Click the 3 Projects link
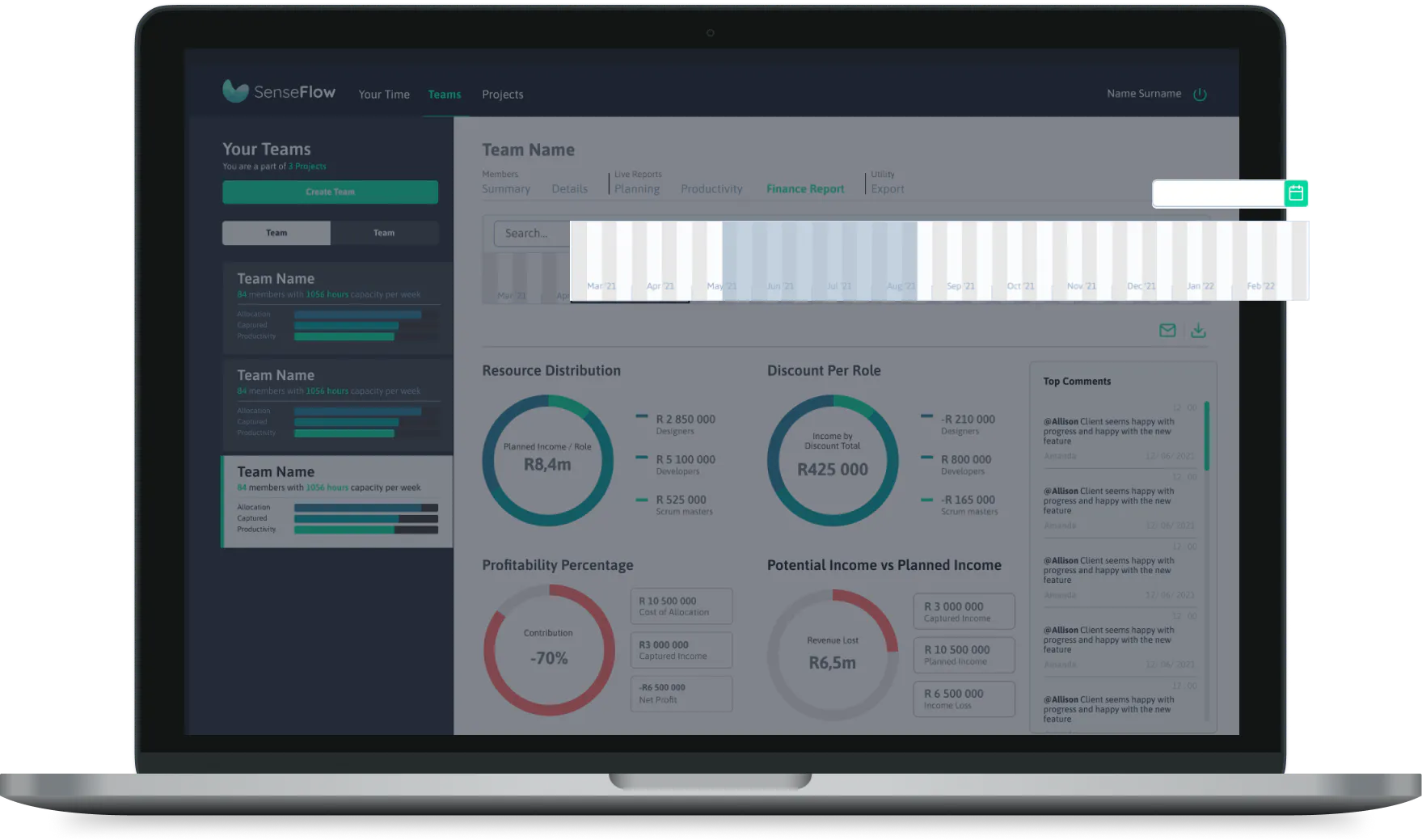This screenshot has width=1422, height=840. coord(307,167)
